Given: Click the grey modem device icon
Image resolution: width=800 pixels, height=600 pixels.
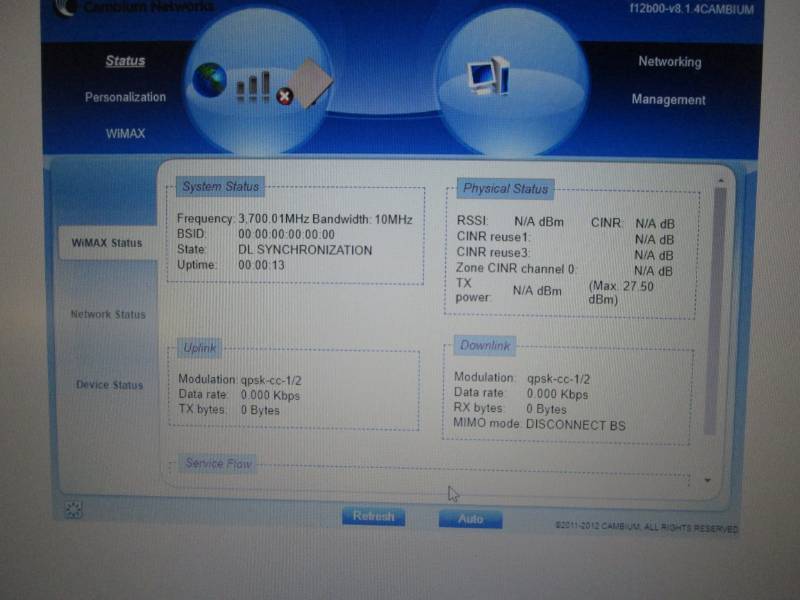Looking at the screenshot, I should (309, 83).
